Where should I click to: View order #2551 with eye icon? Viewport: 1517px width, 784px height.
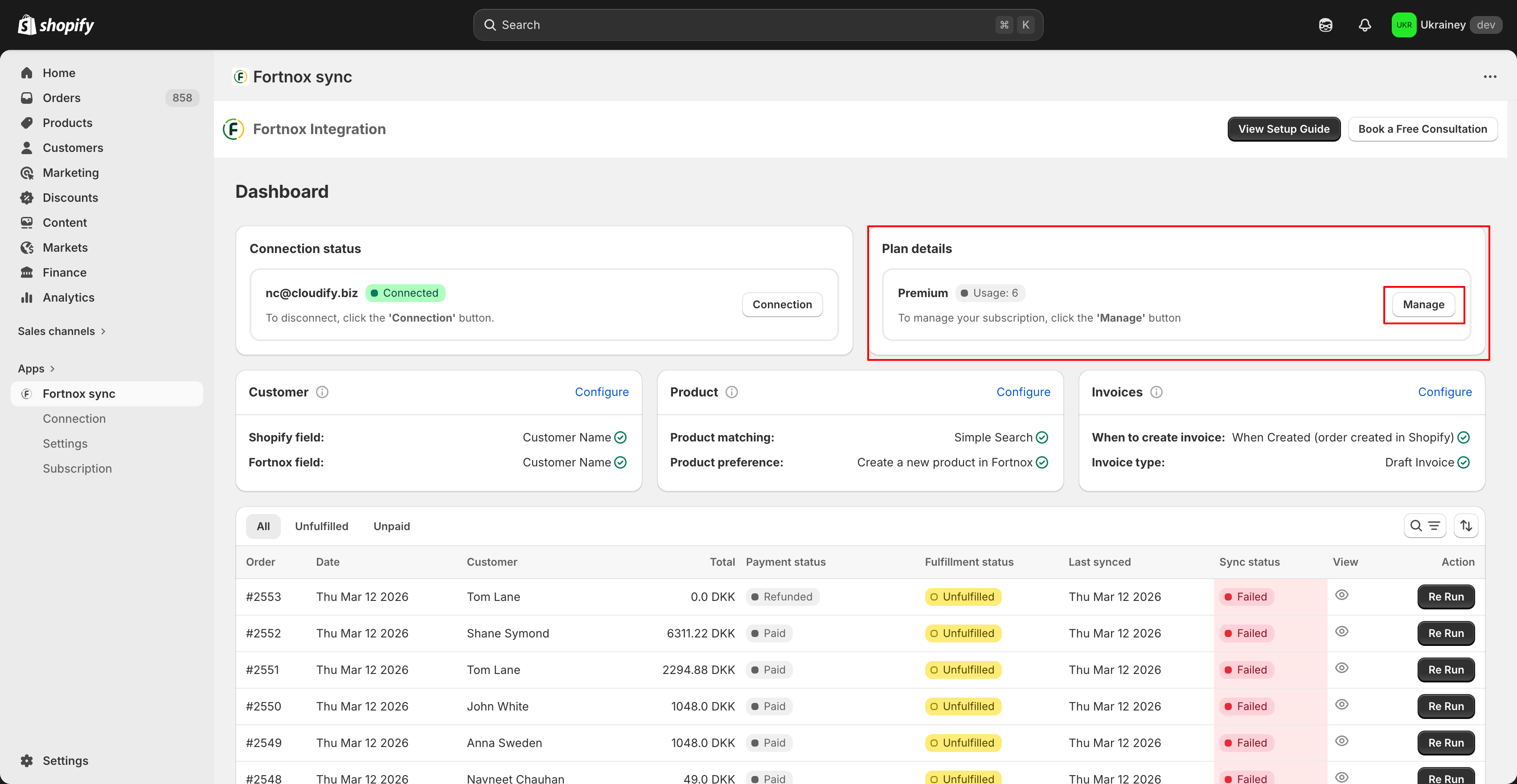click(1341, 668)
